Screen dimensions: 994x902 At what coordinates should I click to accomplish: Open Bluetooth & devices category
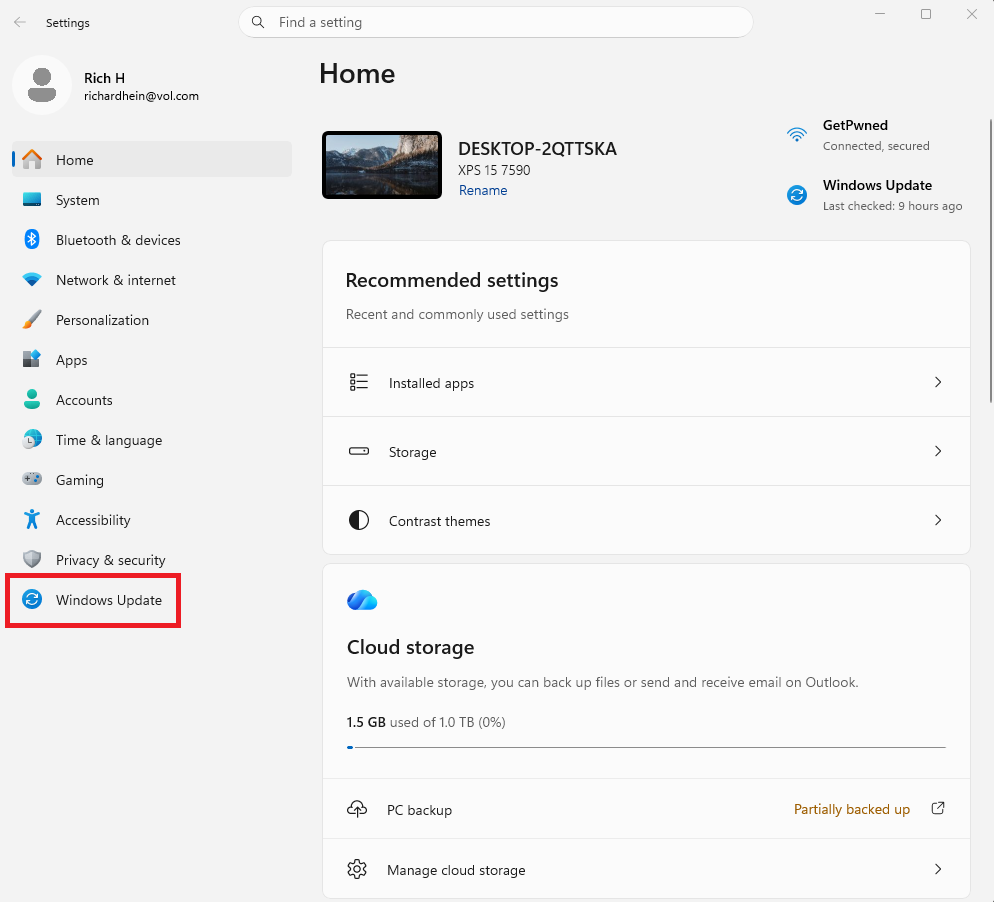click(152, 240)
